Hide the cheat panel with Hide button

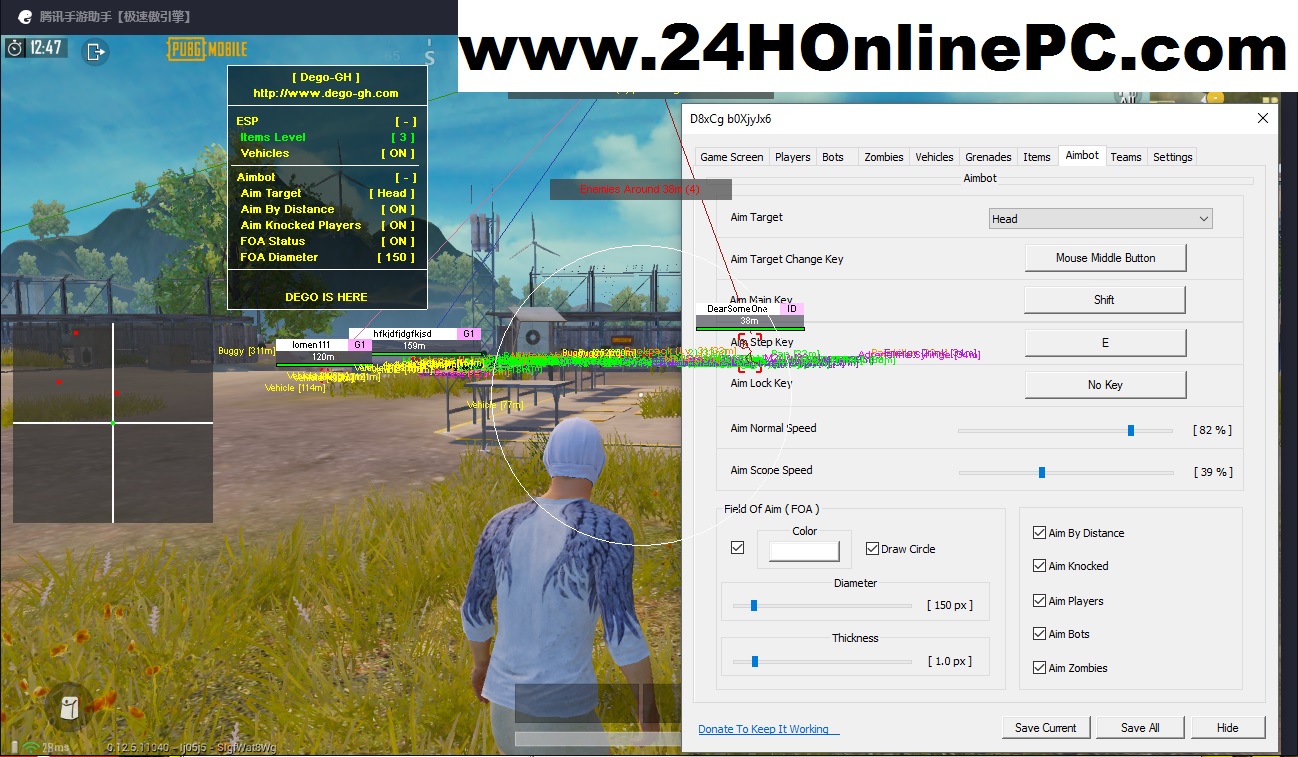(1228, 728)
